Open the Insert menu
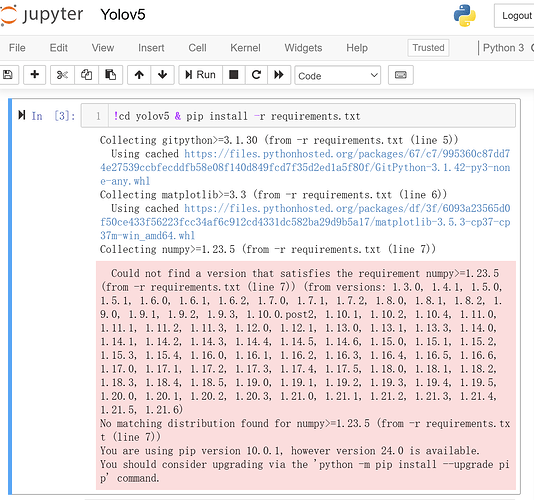The height and width of the screenshot is (500, 534). coord(151,48)
